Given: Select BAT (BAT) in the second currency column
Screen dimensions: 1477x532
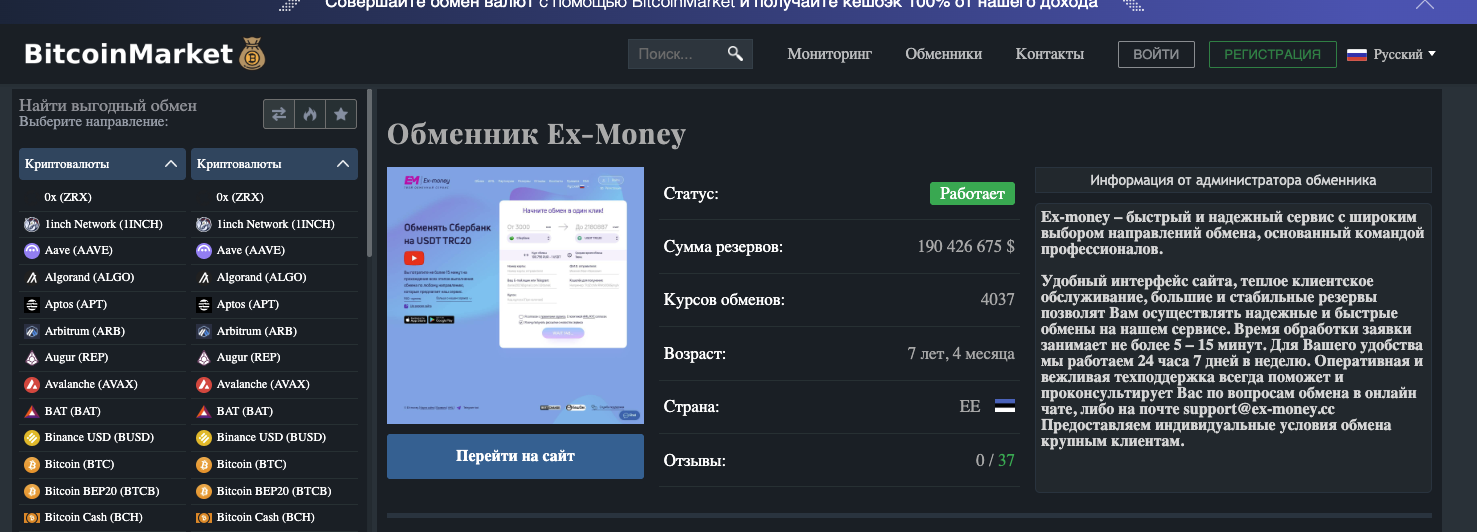Looking at the screenshot, I should click(274, 411).
